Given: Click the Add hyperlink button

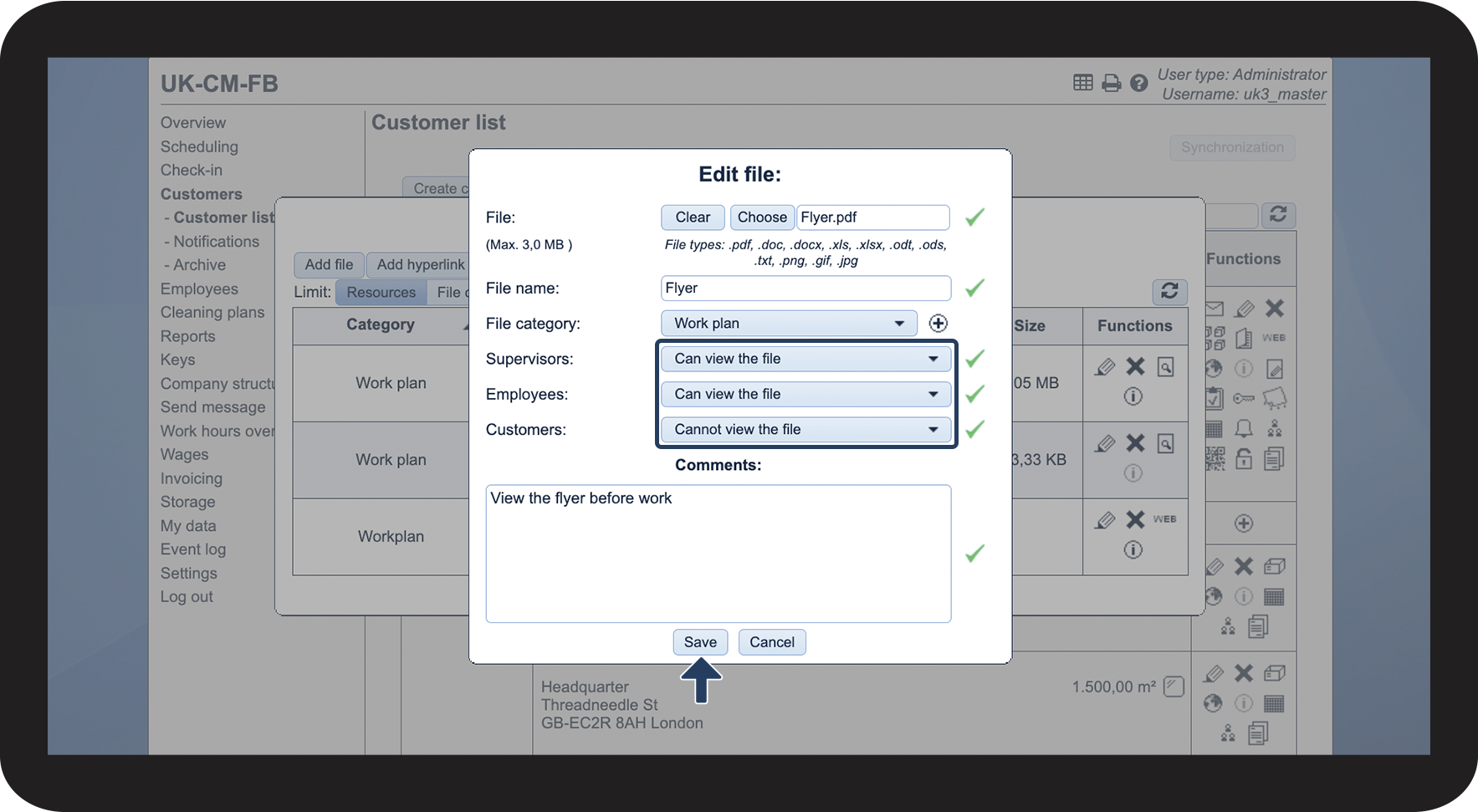Looking at the screenshot, I should tap(420, 265).
